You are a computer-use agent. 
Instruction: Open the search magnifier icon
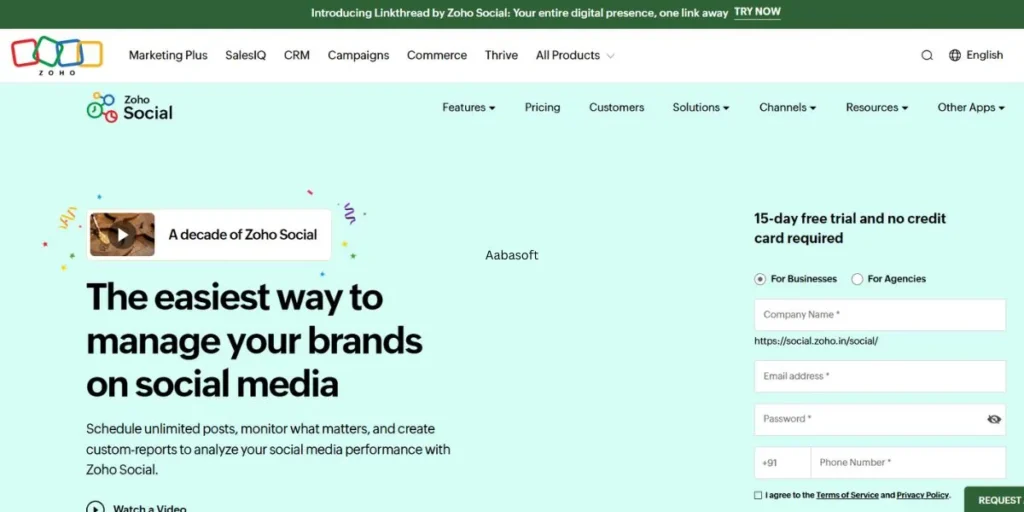pos(927,56)
